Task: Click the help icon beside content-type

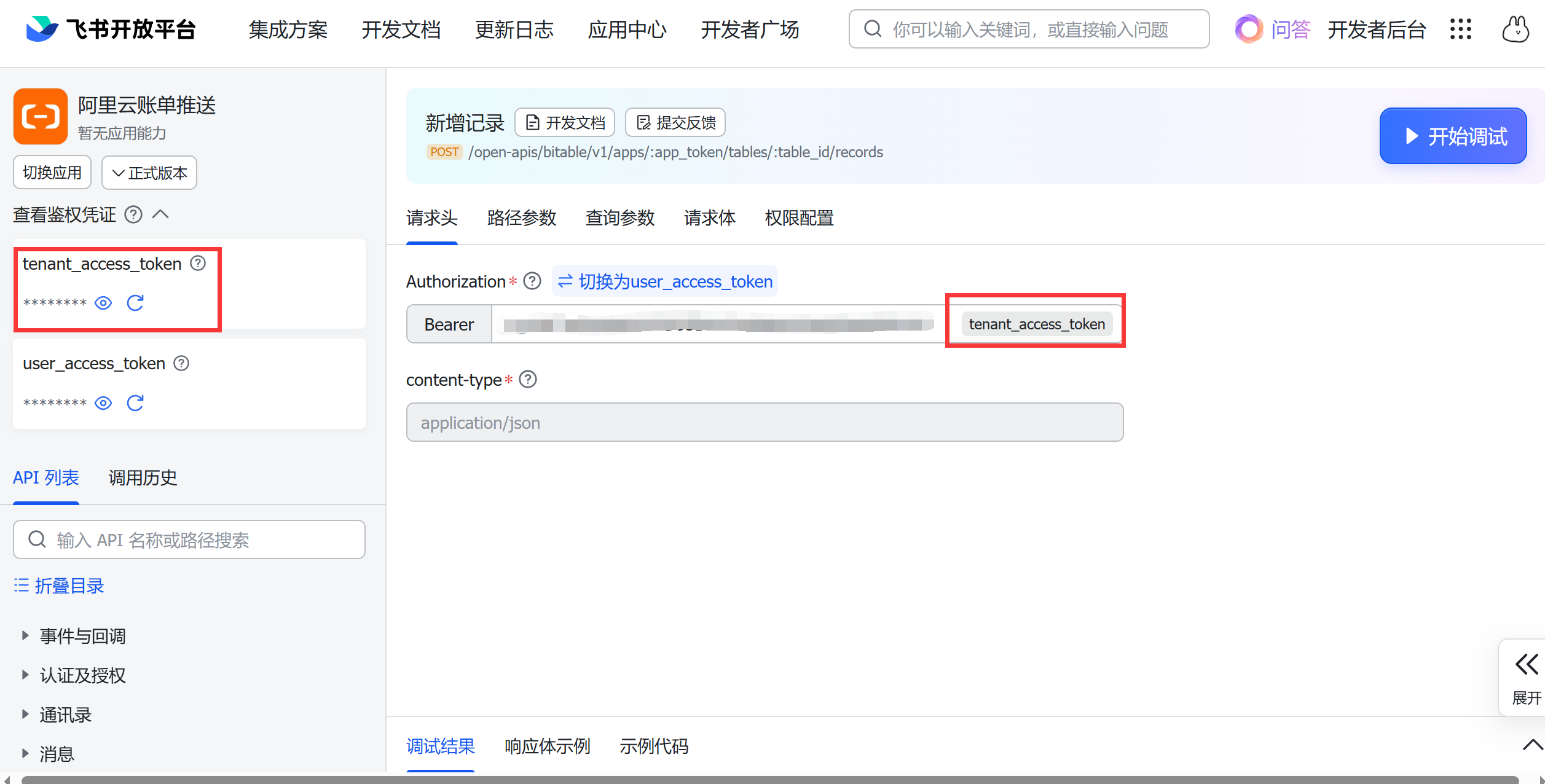Action: point(528,380)
